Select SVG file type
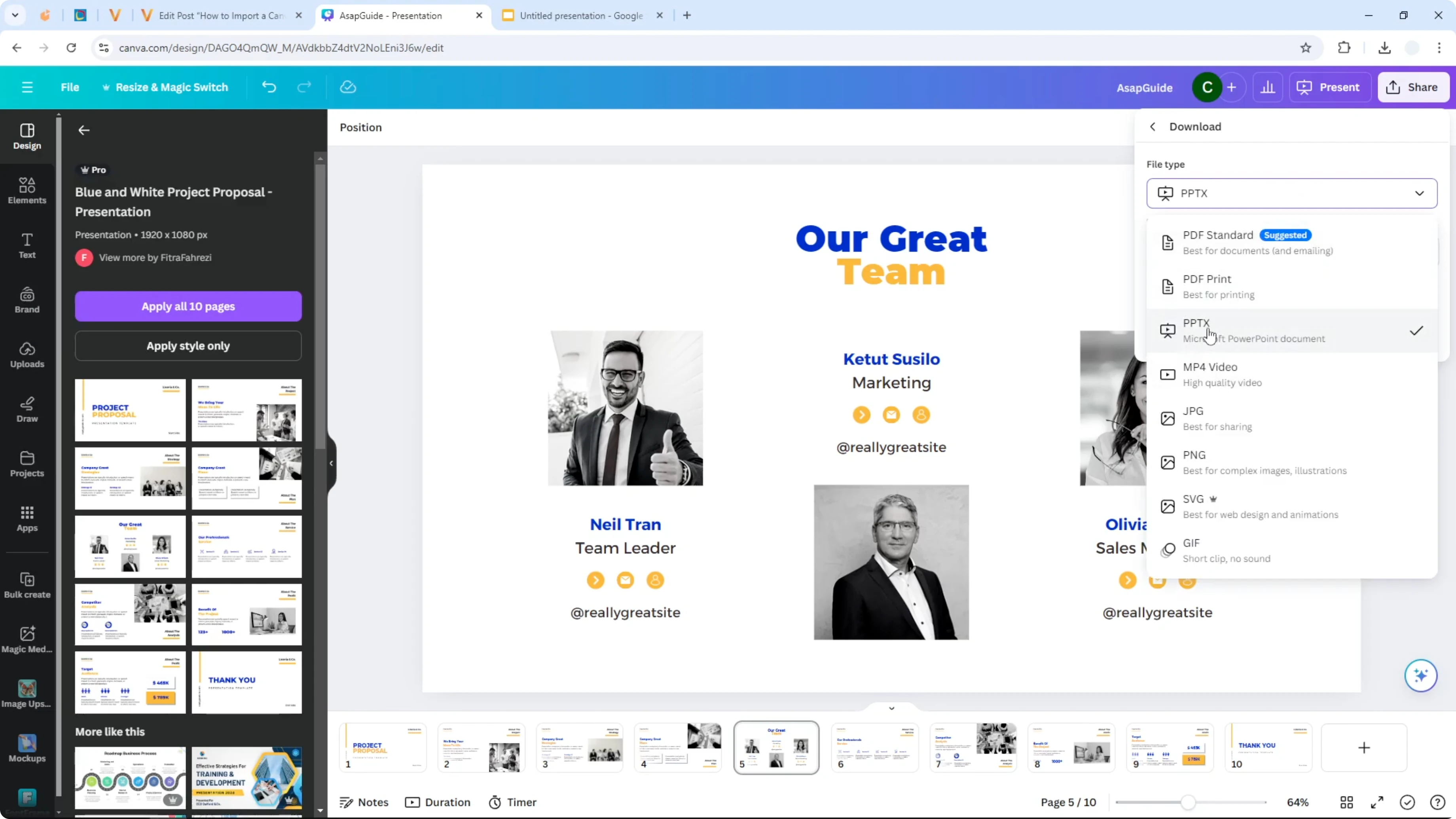This screenshot has width=1456, height=819. pos(1291,507)
